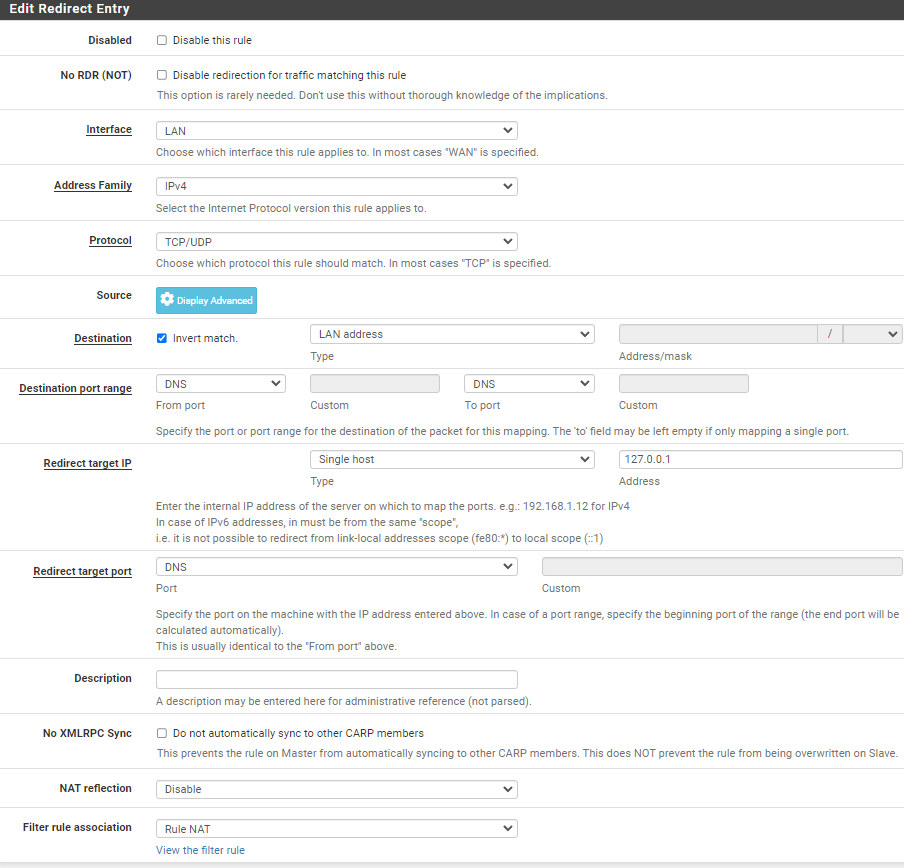Image resolution: width=904 pixels, height=868 pixels.
Task: Open the Protocol TCP/UDP dropdown
Action: [x=336, y=241]
